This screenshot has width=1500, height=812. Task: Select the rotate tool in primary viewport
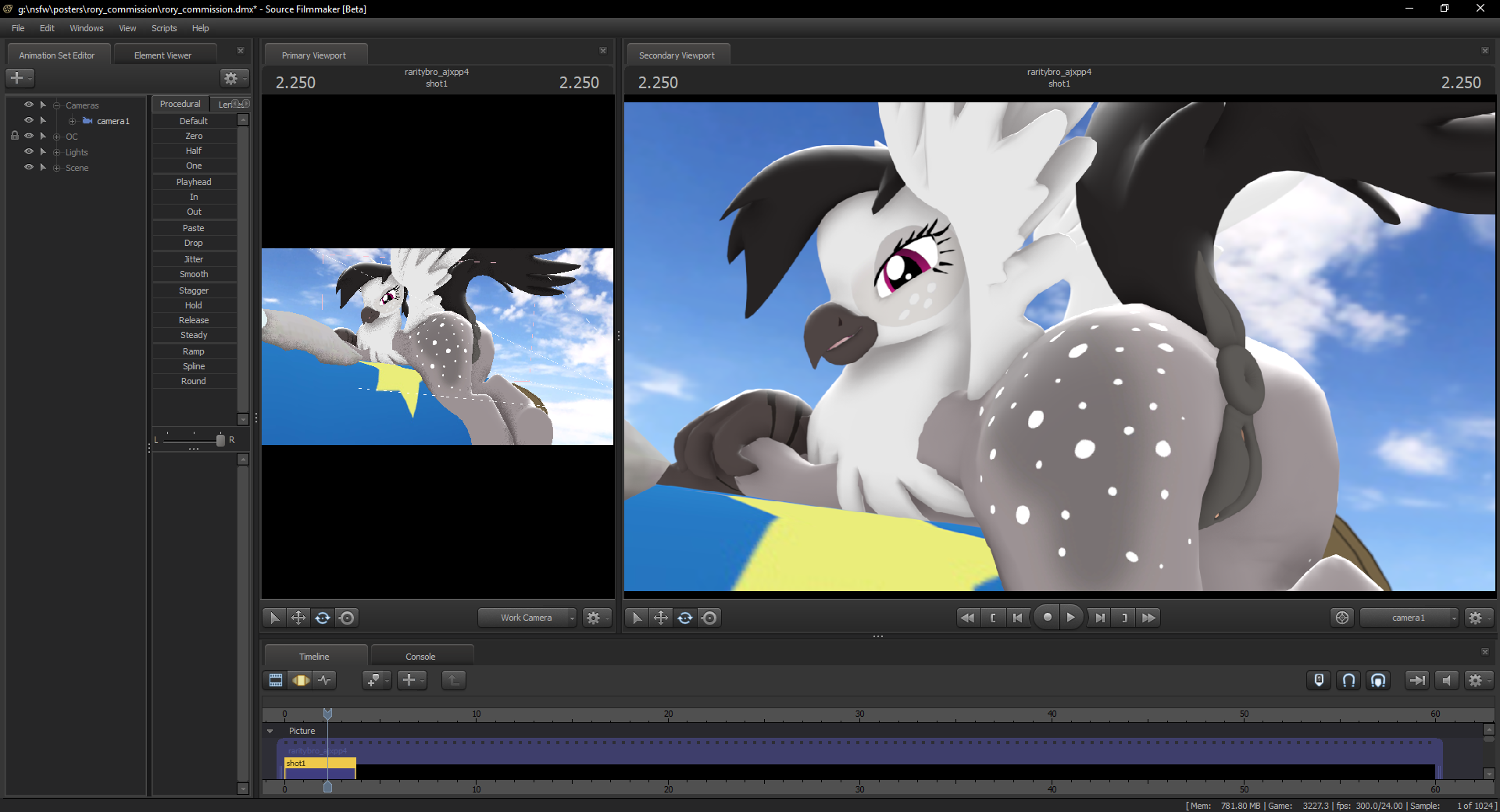click(323, 618)
